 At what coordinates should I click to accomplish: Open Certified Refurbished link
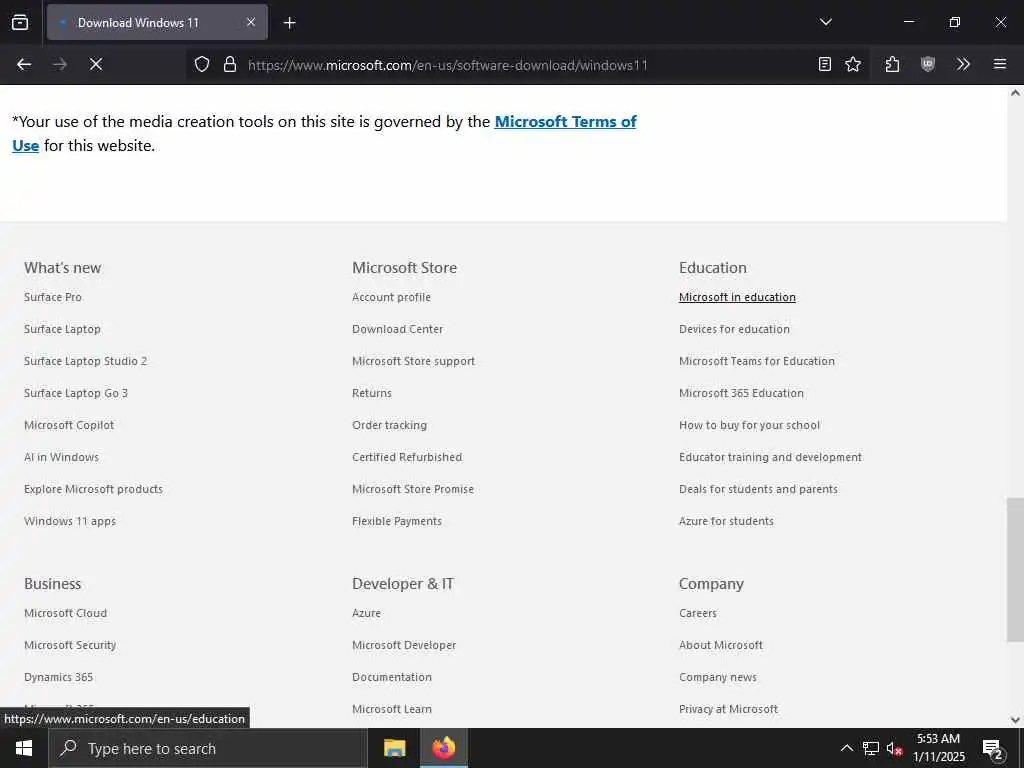click(x=407, y=457)
